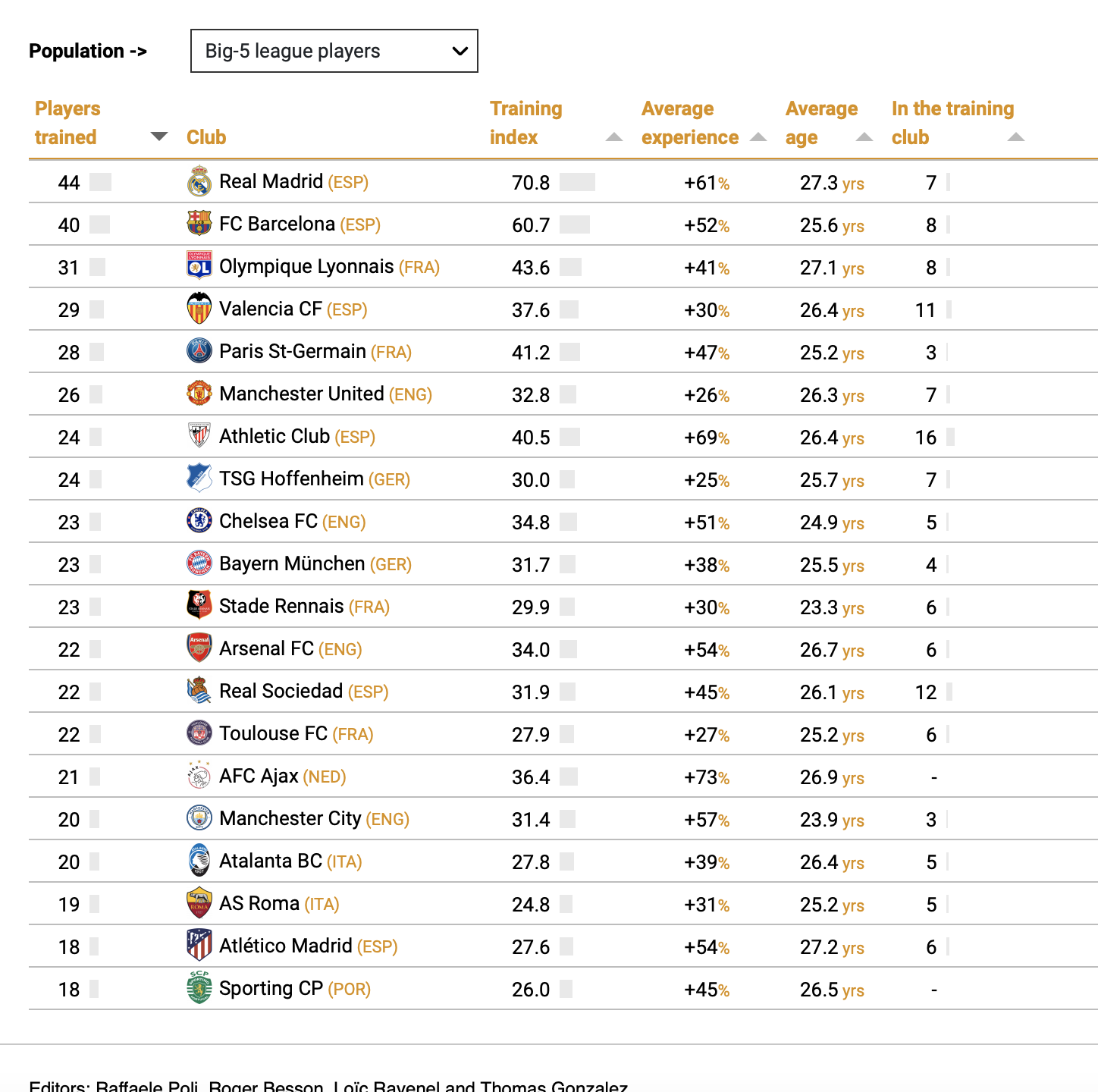
Task: Click the Club column header
Action: [206, 137]
